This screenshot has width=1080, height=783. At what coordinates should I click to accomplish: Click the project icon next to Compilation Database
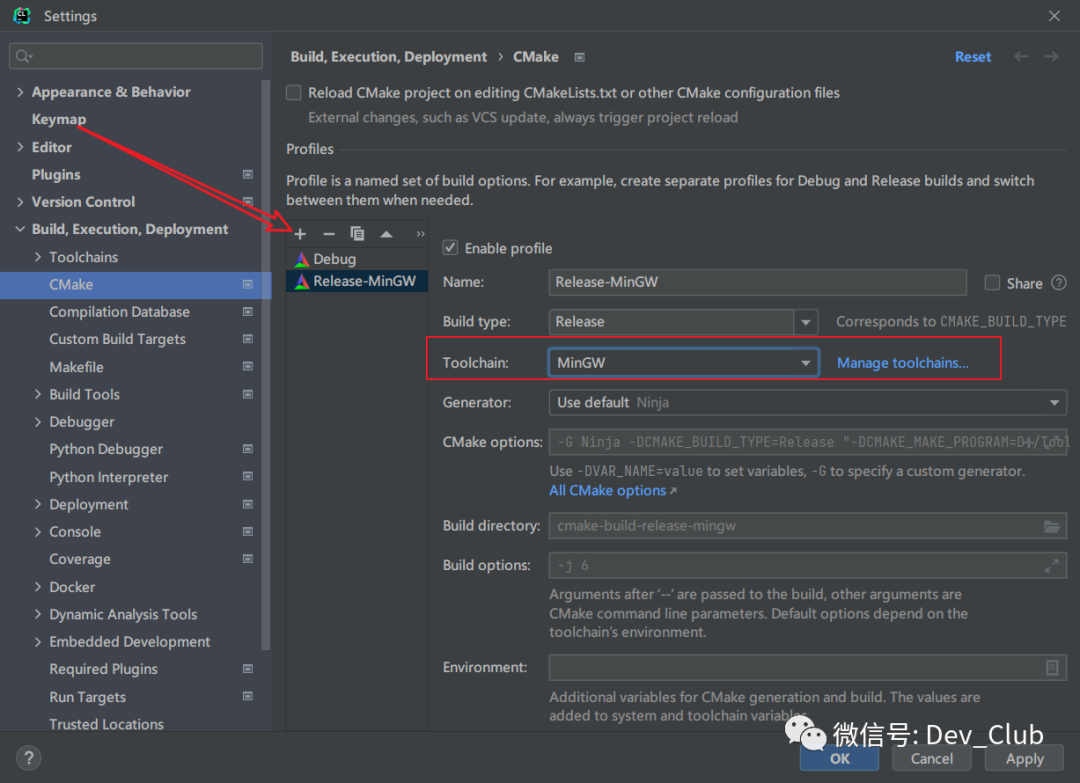pos(248,312)
